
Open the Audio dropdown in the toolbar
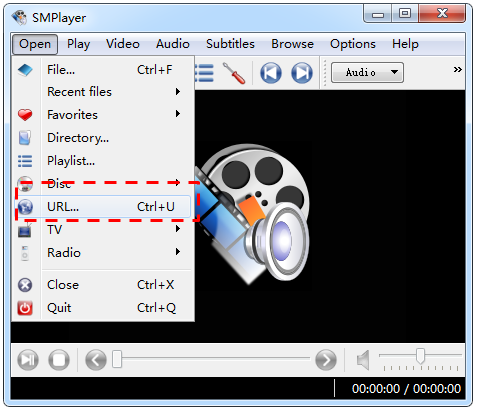(x=367, y=72)
